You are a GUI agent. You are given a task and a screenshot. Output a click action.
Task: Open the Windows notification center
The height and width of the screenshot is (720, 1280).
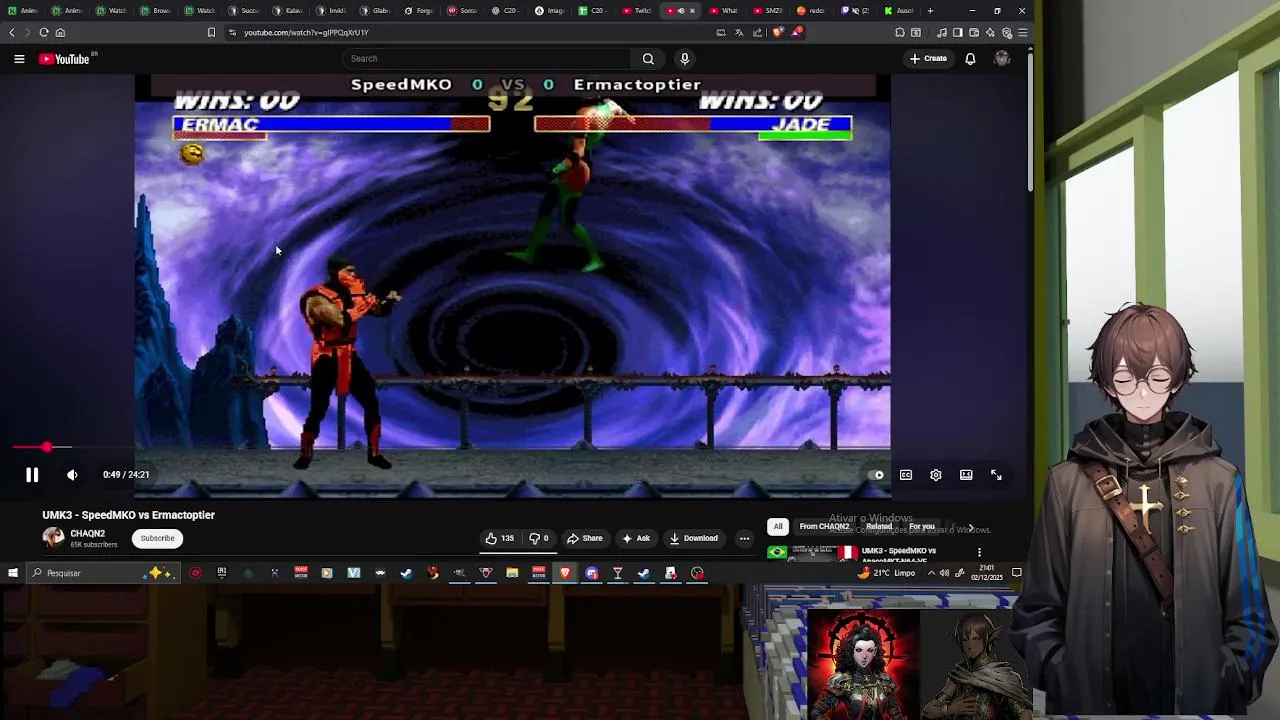pyautogui.click(x=1016, y=573)
